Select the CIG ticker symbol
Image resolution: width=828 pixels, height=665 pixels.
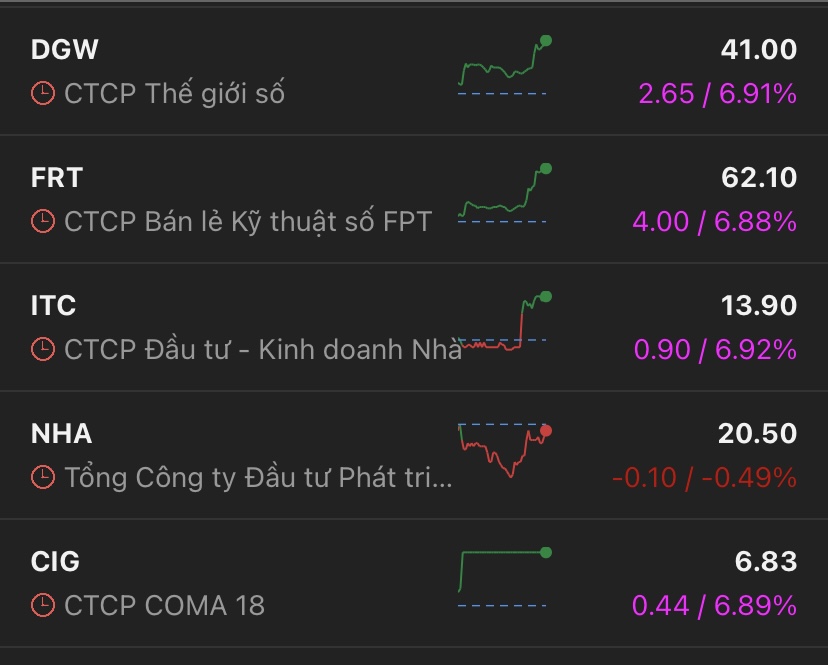pyautogui.click(x=55, y=561)
